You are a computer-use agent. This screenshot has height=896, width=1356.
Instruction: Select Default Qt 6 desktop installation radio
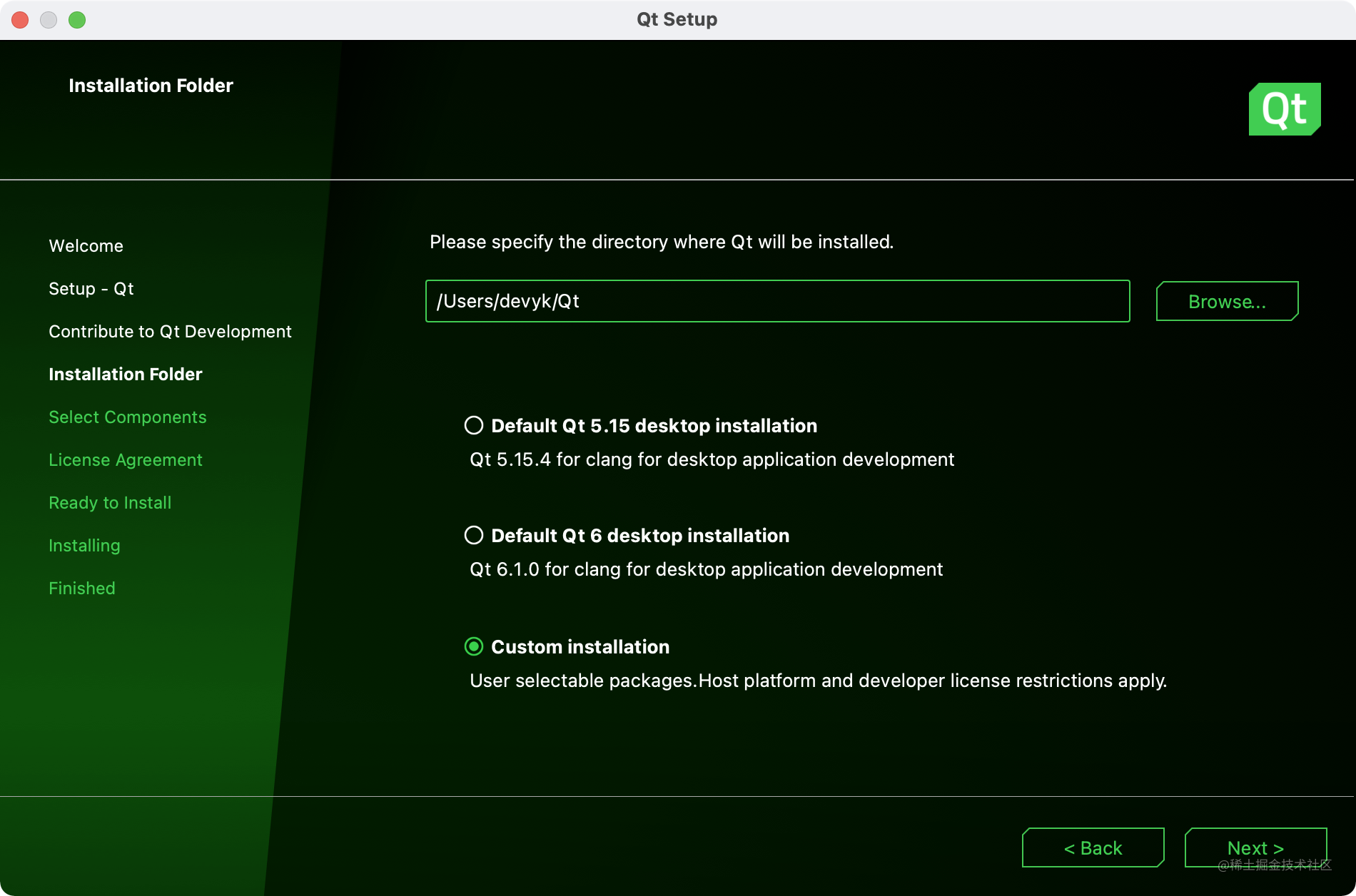pyautogui.click(x=474, y=536)
